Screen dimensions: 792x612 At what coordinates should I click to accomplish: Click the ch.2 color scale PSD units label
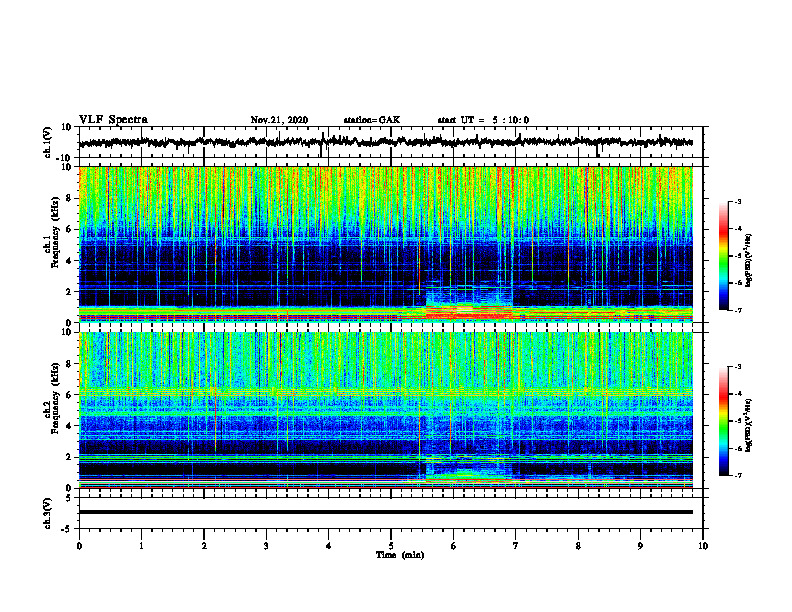(x=749, y=425)
